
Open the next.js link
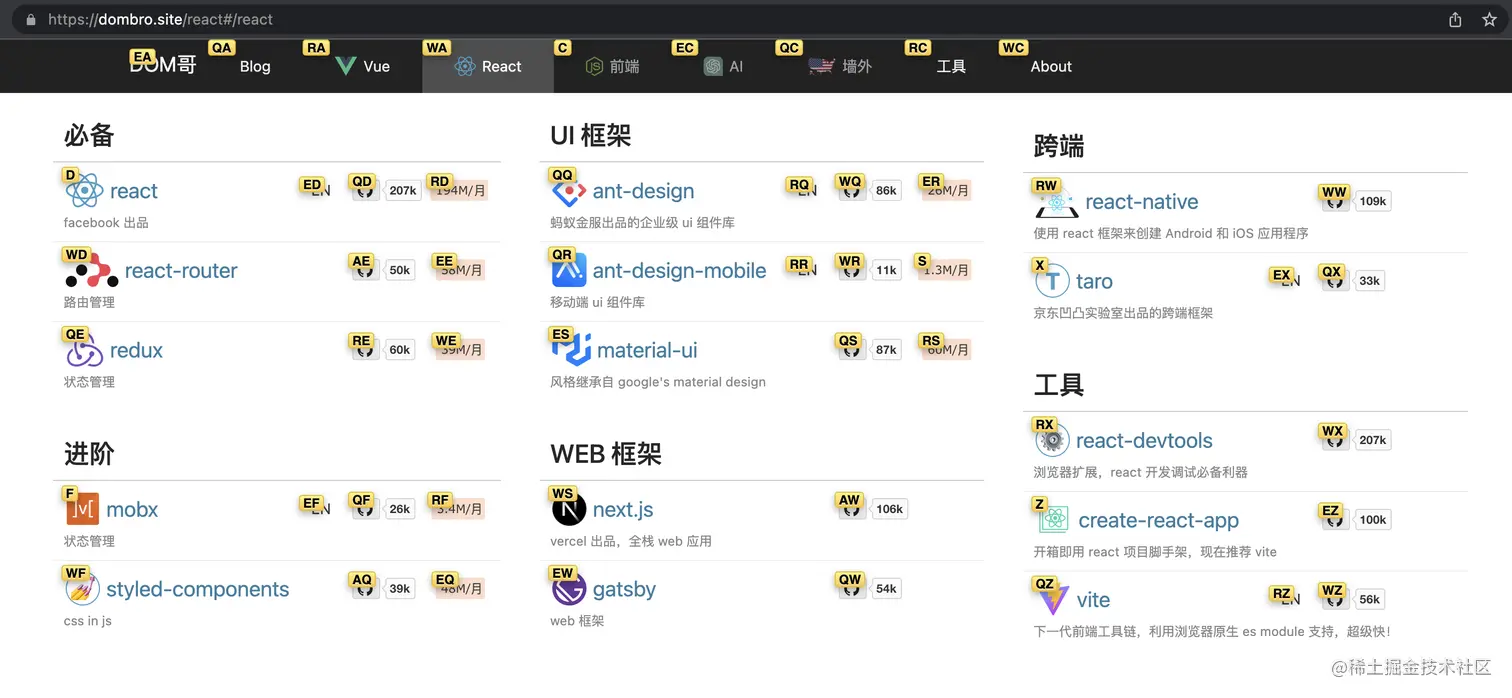[x=623, y=510]
